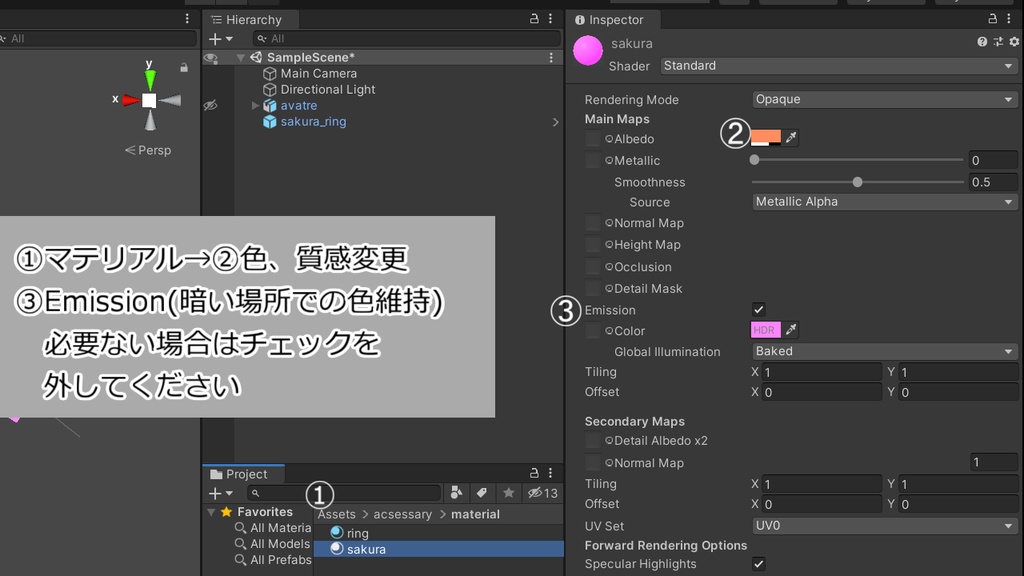Expand the avatre object in Hierarchy
This screenshot has width=1024, height=576.
tap(254, 104)
